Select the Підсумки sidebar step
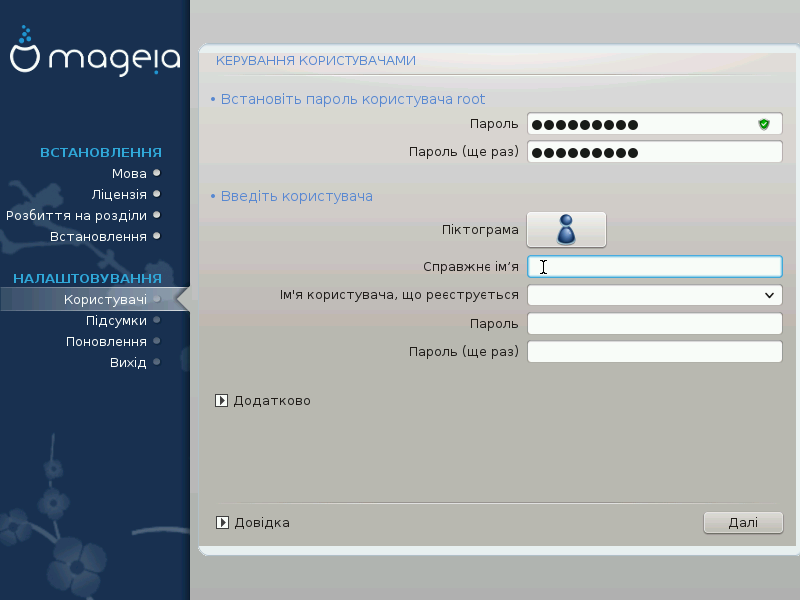 point(116,321)
